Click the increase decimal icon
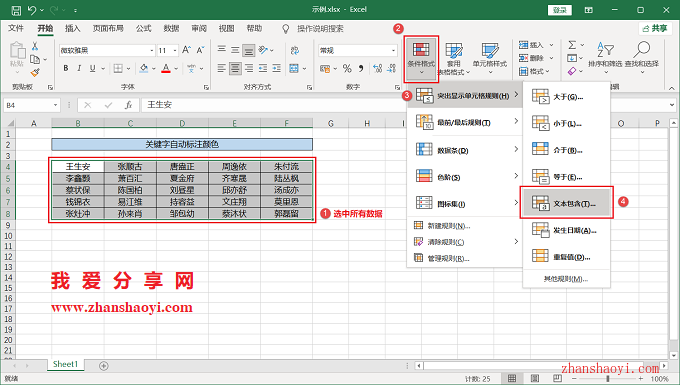 click(377, 69)
